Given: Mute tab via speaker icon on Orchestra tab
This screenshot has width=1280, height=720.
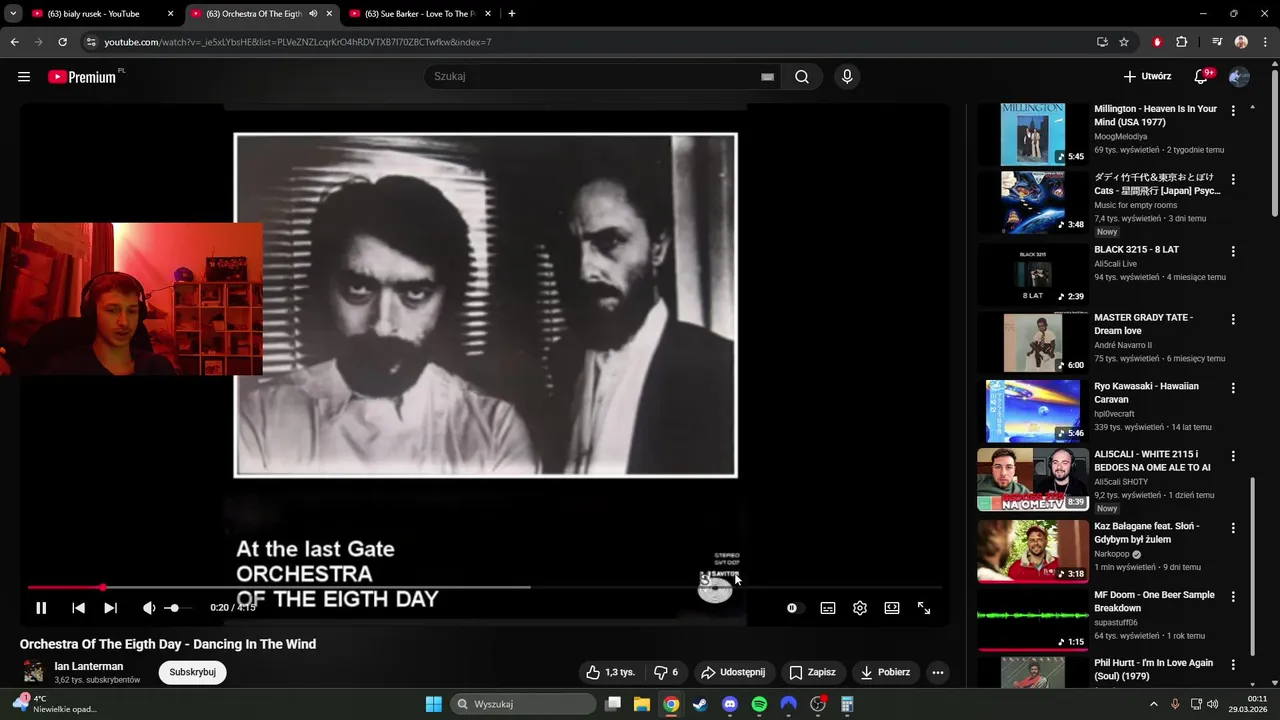Looking at the screenshot, I should click(x=313, y=14).
